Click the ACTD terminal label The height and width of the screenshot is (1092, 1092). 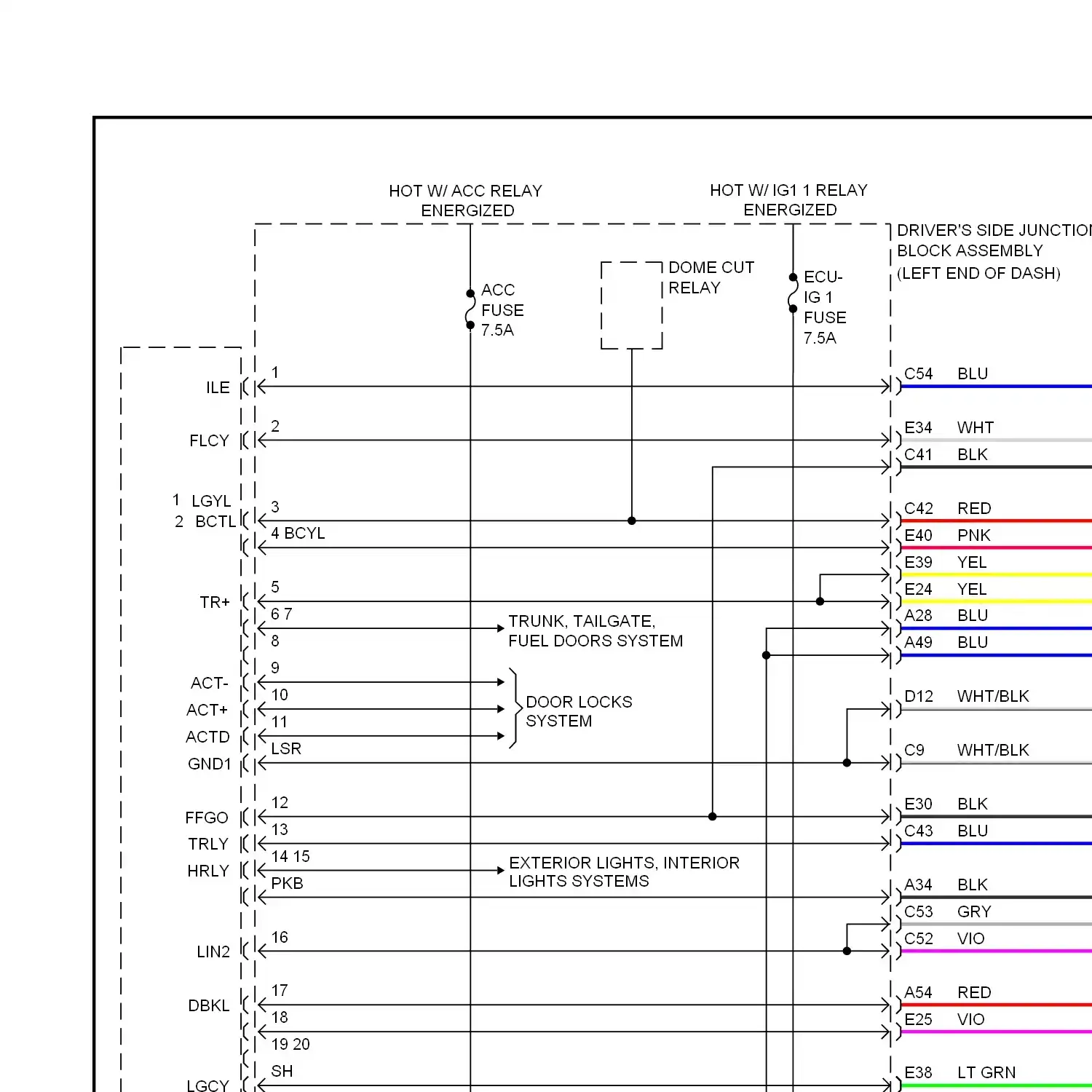(207, 737)
